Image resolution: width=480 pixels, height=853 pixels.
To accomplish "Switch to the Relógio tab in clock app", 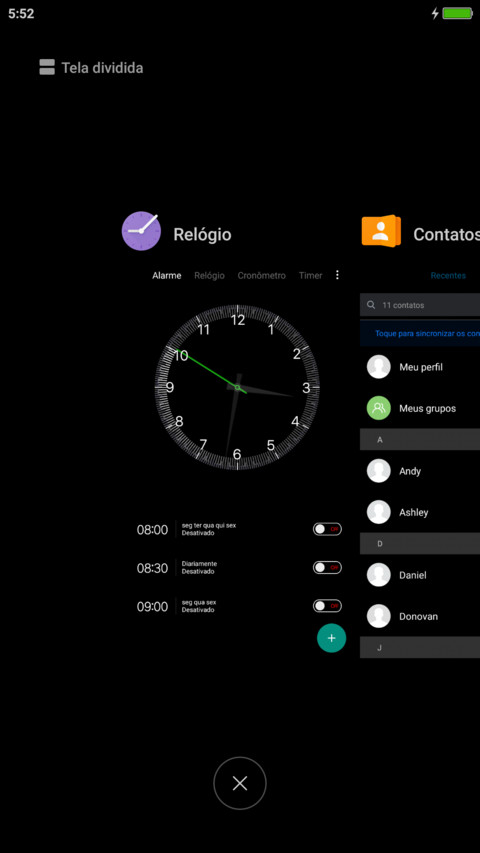I will pos(210,276).
